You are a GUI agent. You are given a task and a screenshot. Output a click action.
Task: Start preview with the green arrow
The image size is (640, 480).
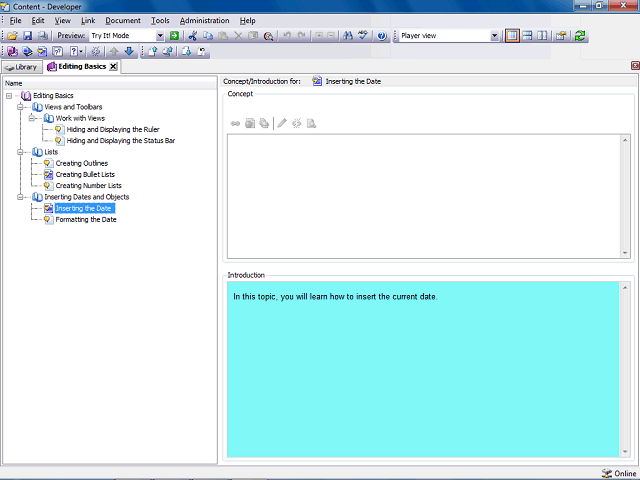(174, 36)
